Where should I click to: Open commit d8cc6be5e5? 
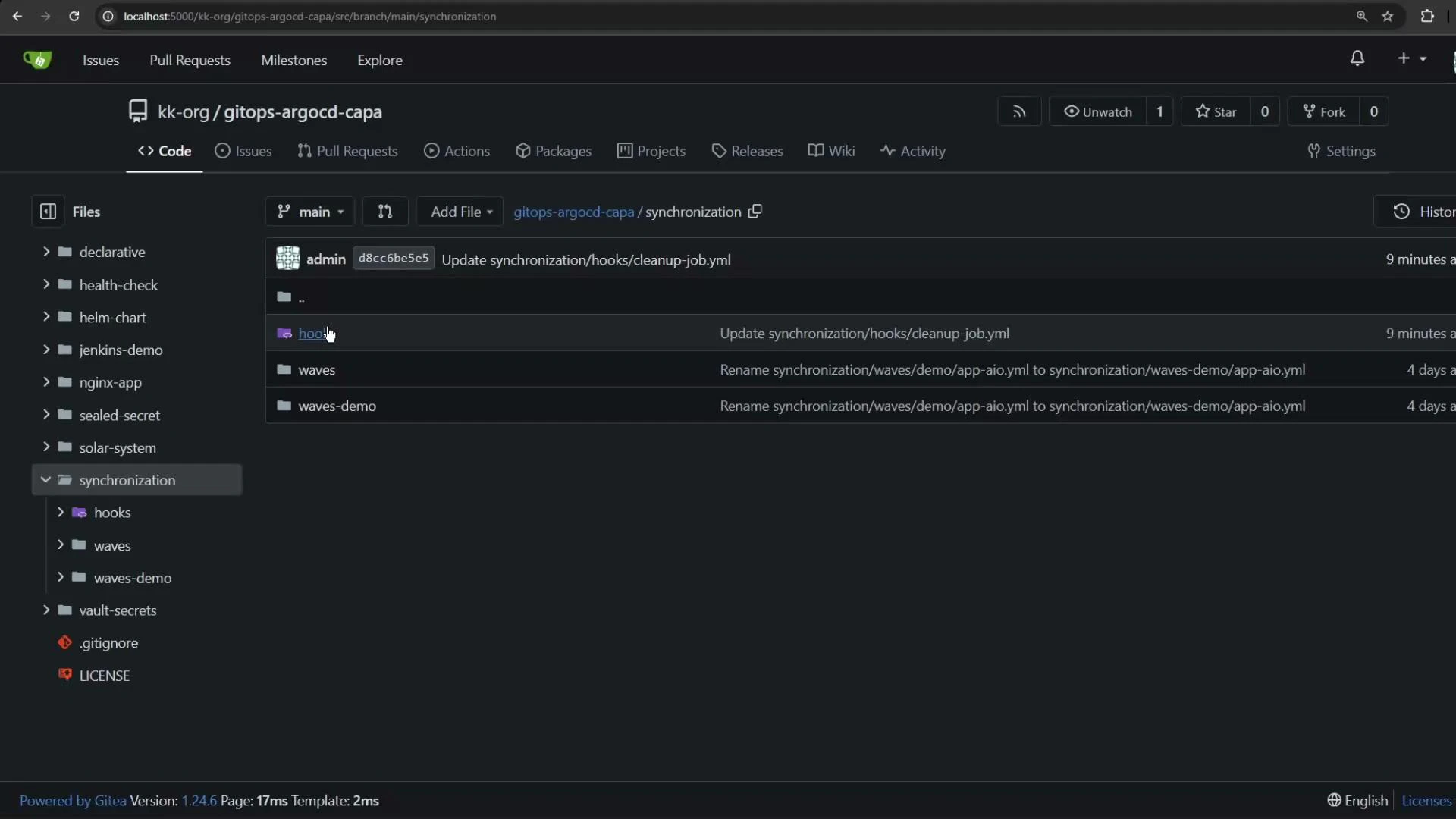tap(394, 259)
